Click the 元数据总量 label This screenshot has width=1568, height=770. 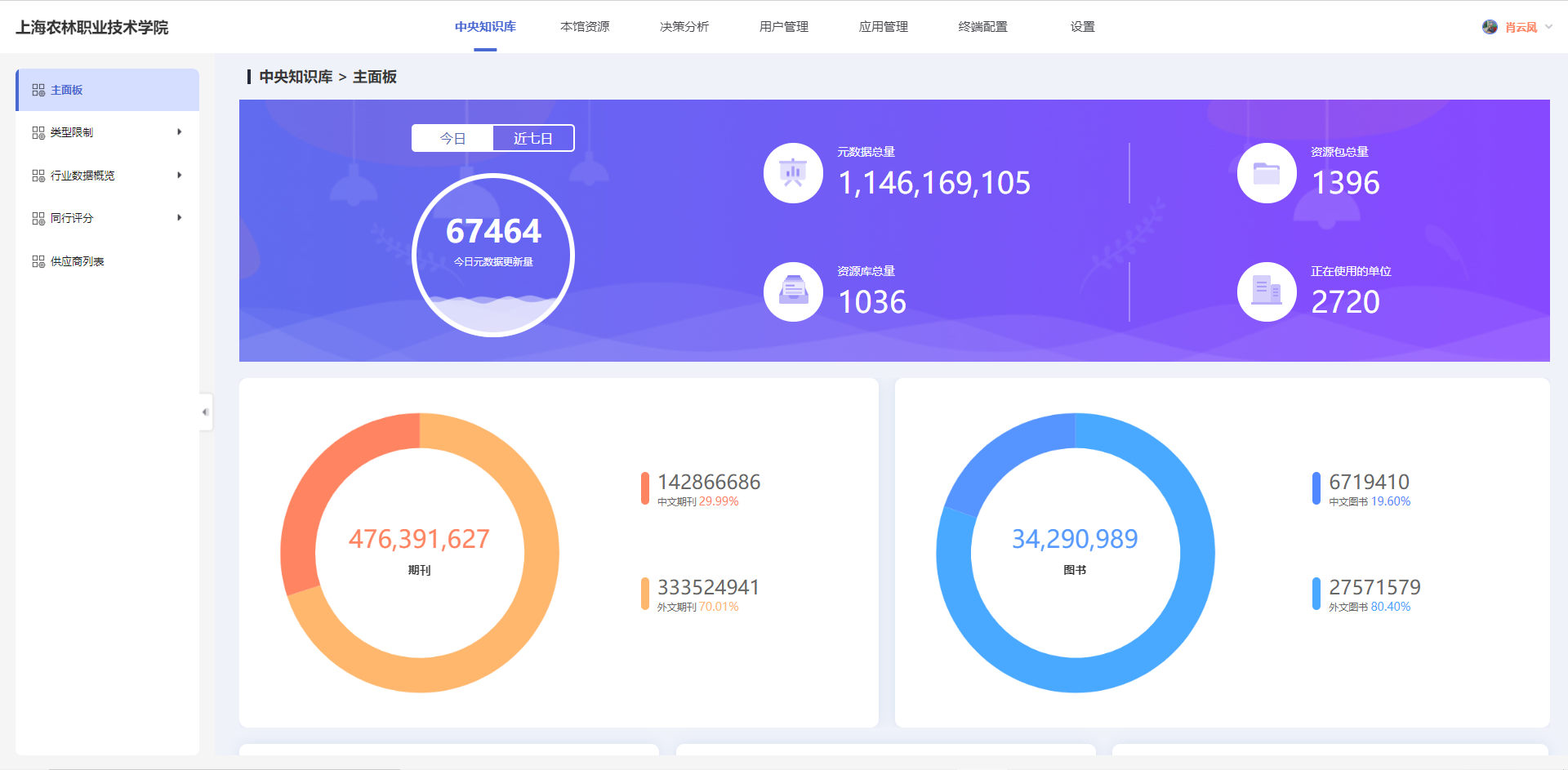866,152
